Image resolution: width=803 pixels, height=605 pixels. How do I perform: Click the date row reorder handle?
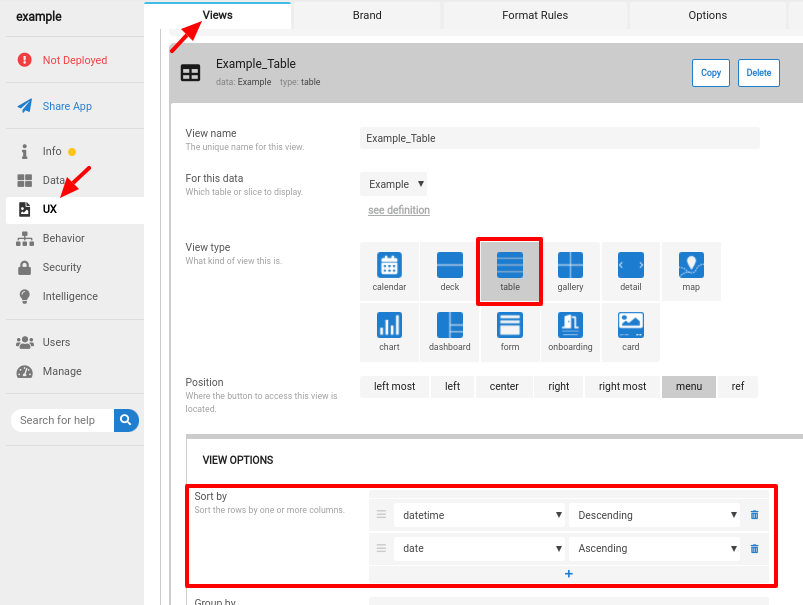tap(381, 548)
